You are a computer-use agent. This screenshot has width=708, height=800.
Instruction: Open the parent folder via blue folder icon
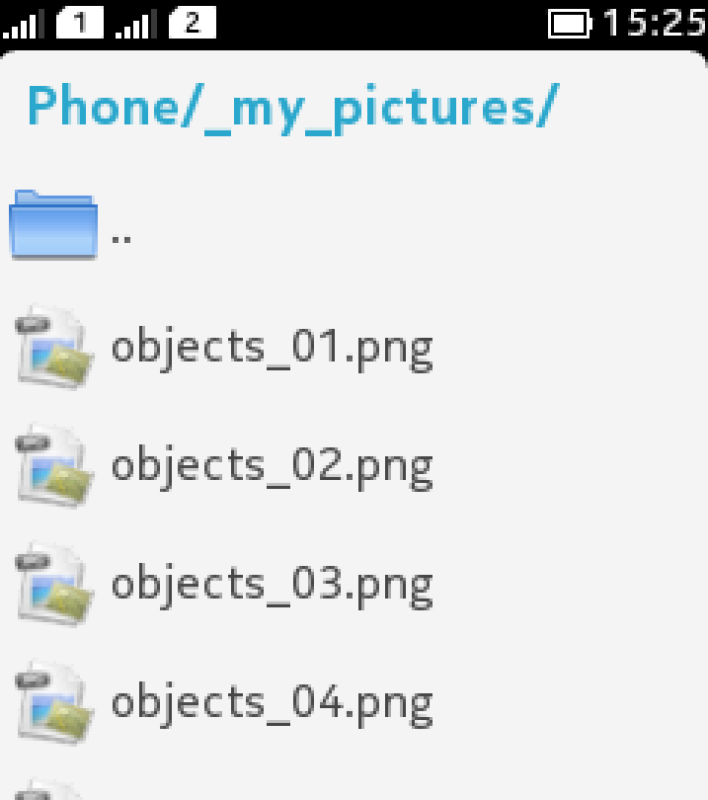pyautogui.click(x=54, y=225)
